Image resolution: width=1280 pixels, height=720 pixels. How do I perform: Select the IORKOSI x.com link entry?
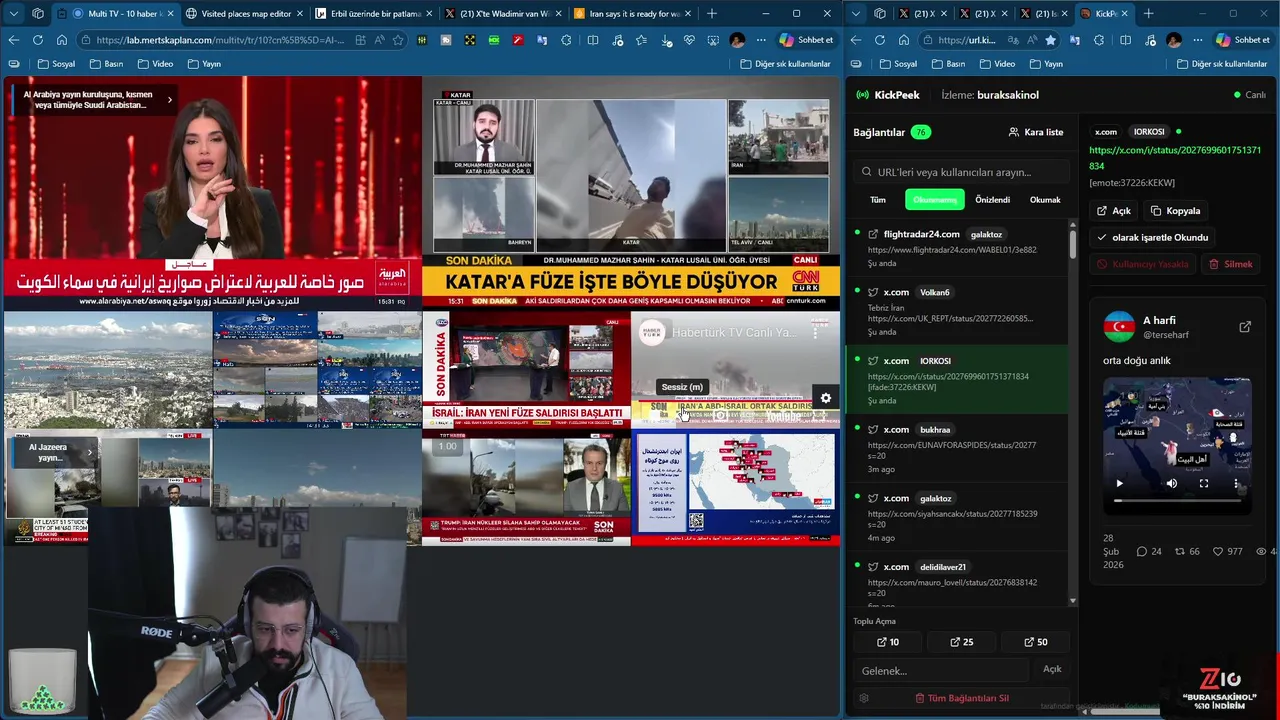coord(957,379)
